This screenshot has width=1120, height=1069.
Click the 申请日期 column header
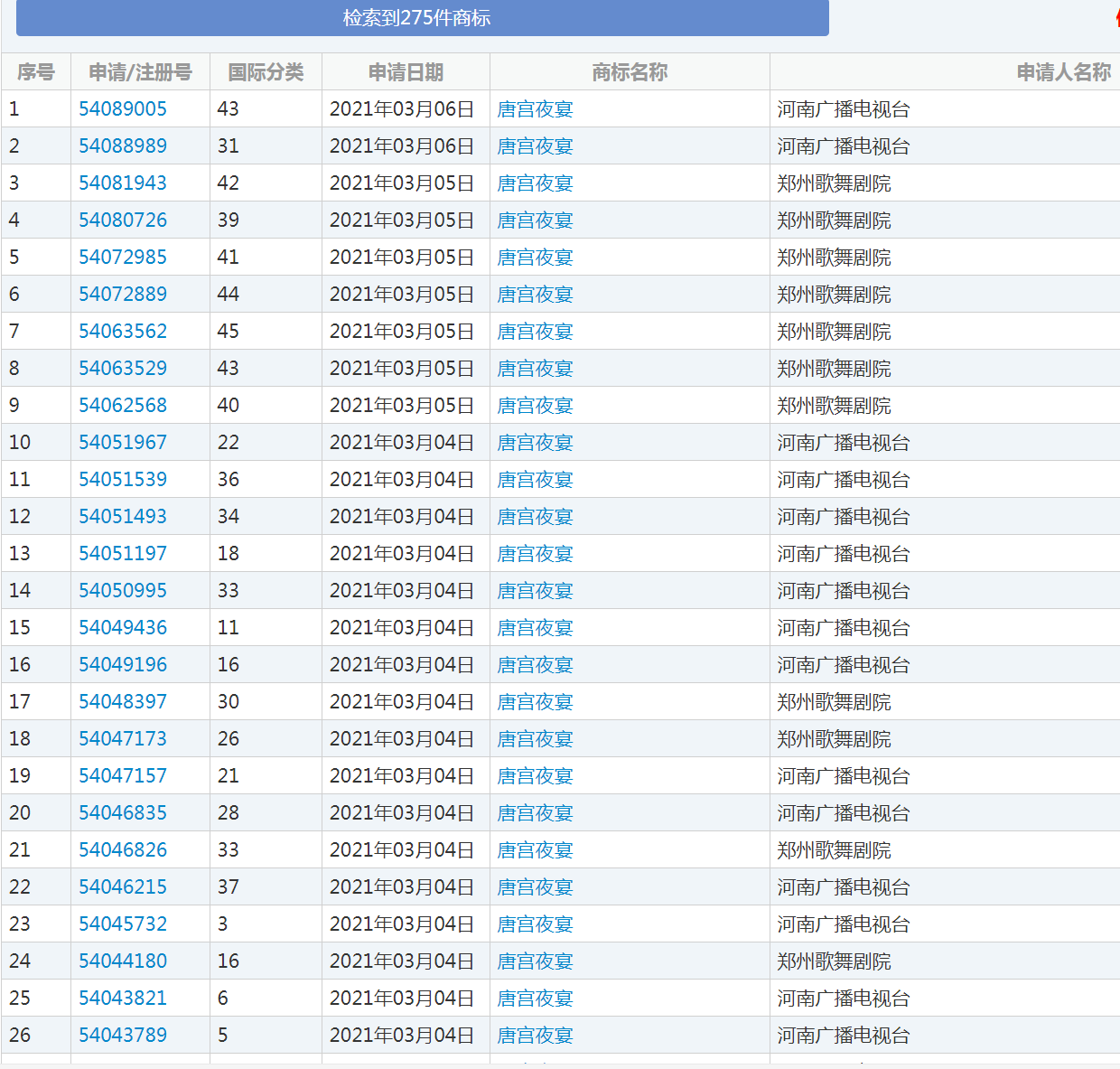406,72
